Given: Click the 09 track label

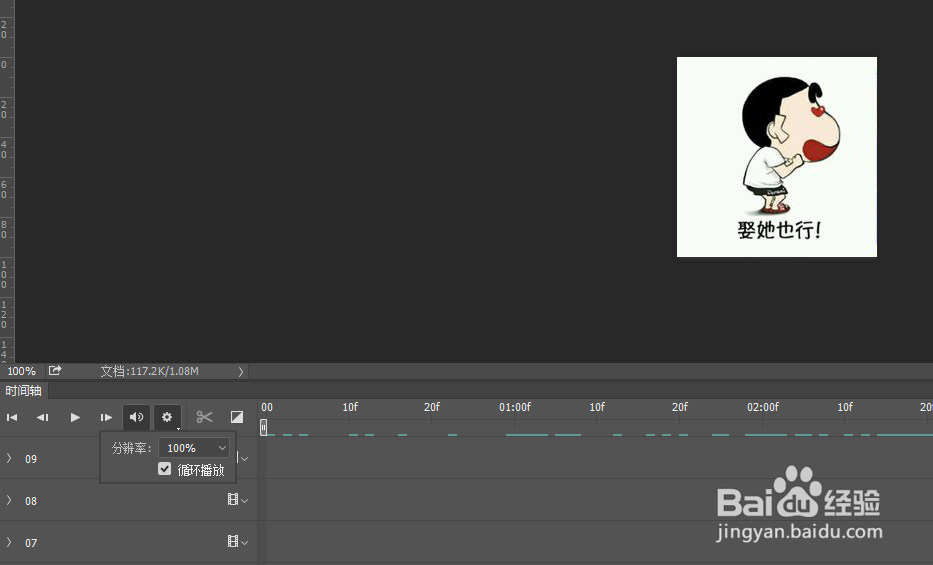Looking at the screenshot, I should pyautogui.click(x=31, y=459).
